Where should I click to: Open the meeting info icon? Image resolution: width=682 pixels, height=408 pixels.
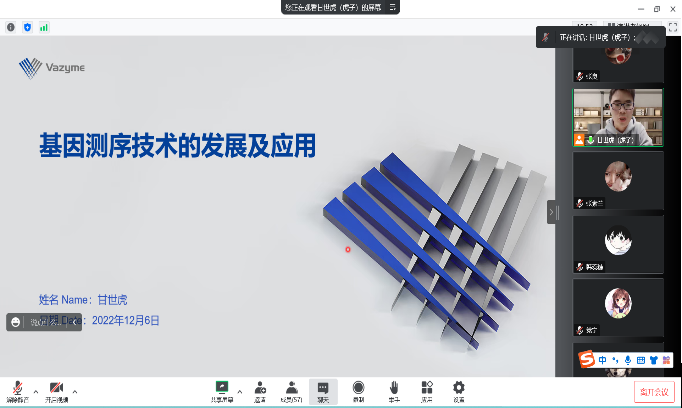11,27
